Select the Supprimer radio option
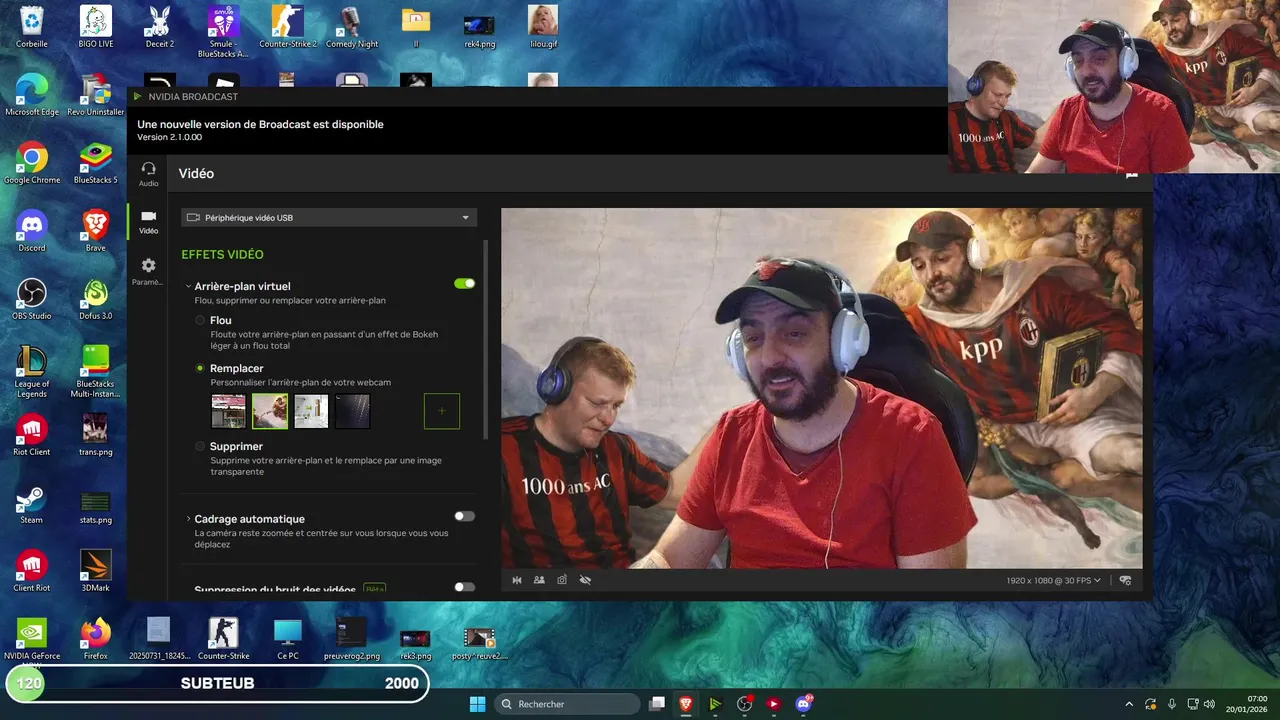This screenshot has width=1280, height=720. click(x=200, y=446)
